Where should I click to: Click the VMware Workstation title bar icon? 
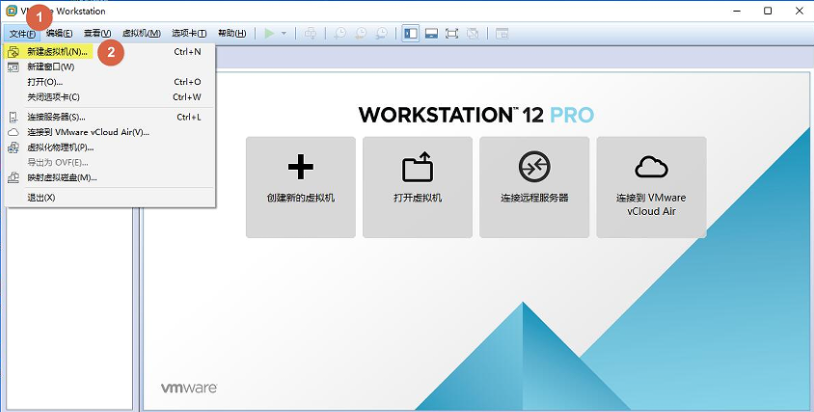[11, 11]
